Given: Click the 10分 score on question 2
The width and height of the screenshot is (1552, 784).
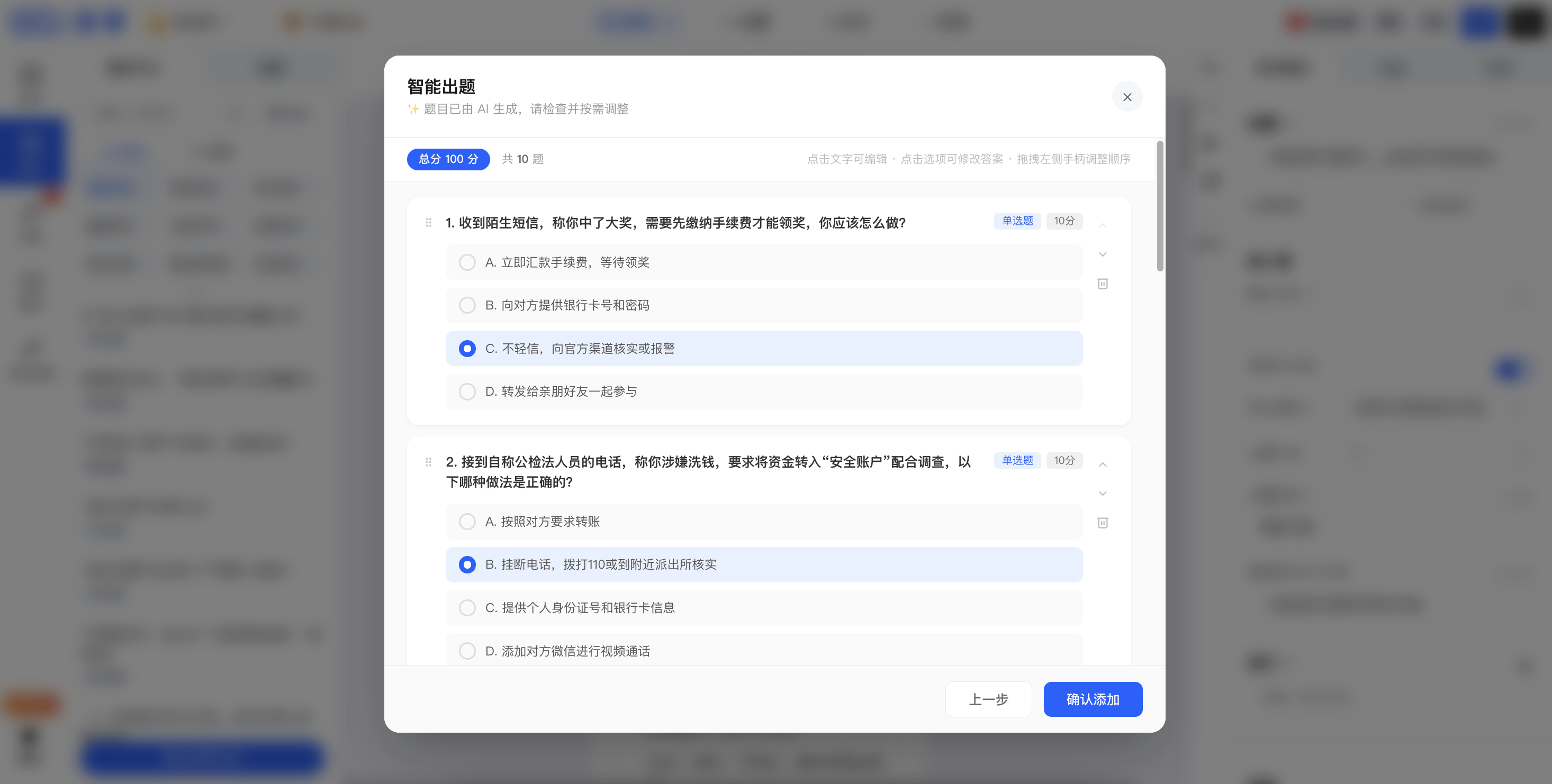Looking at the screenshot, I should pyautogui.click(x=1064, y=461).
